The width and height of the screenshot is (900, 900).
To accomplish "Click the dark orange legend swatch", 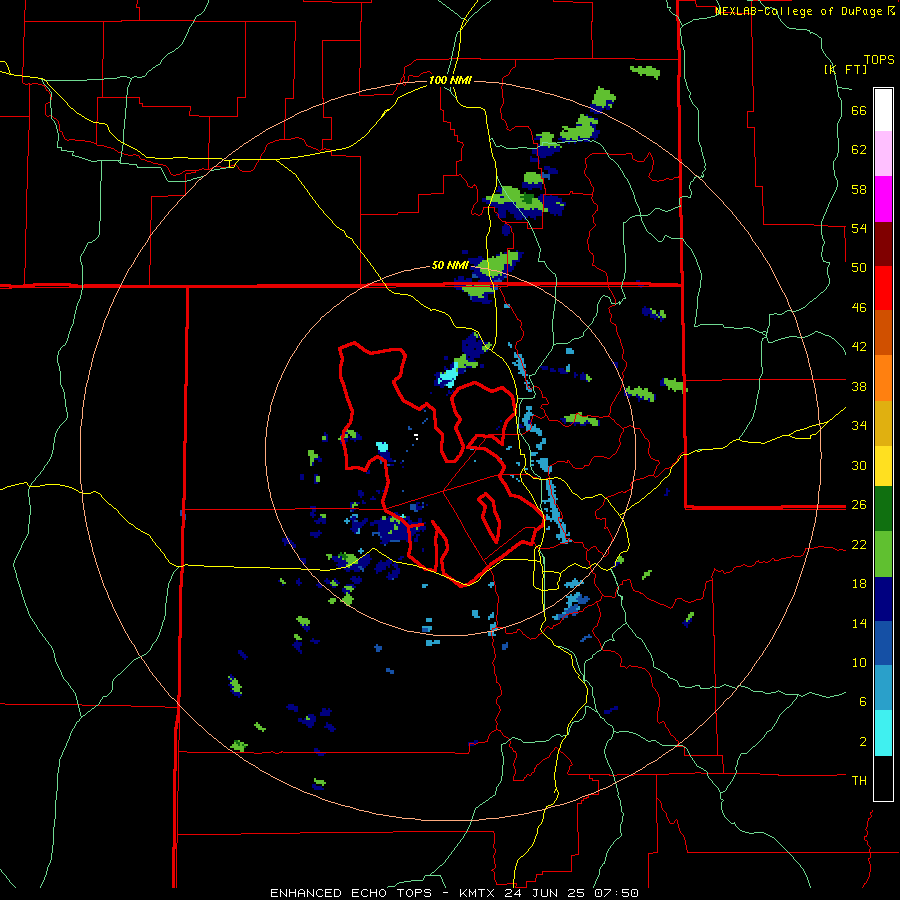I will tap(883, 333).
